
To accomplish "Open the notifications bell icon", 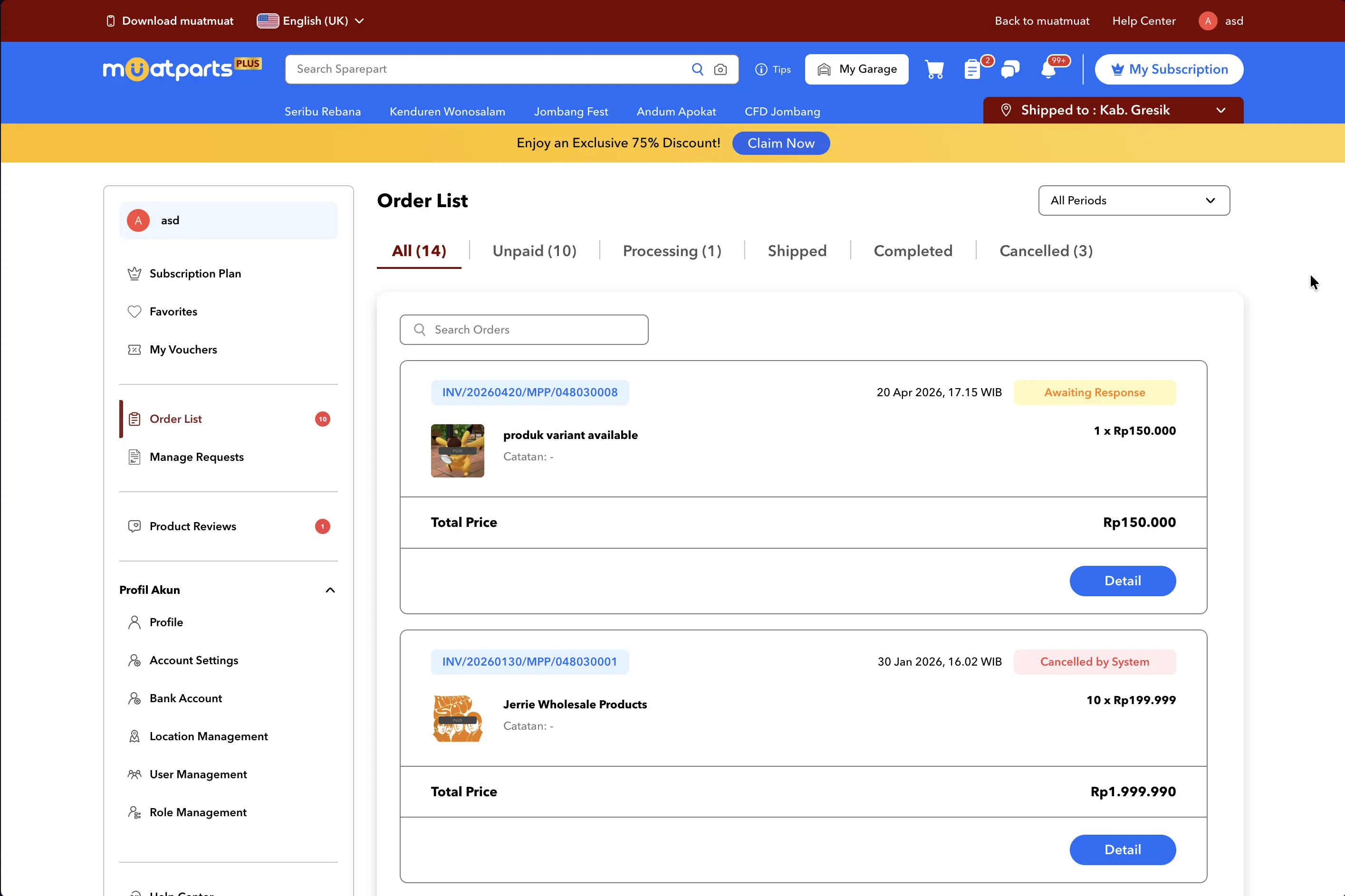I will click(x=1048, y=69).
